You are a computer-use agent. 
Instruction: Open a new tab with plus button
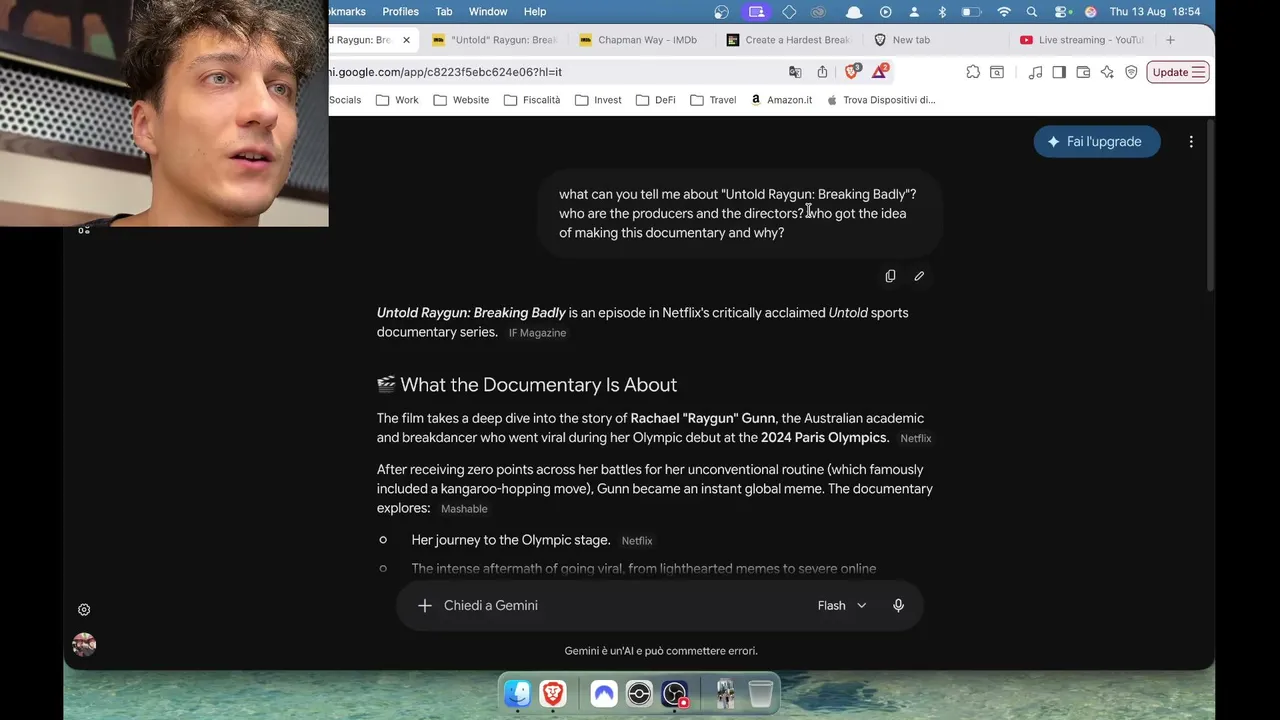point(1170,40)
